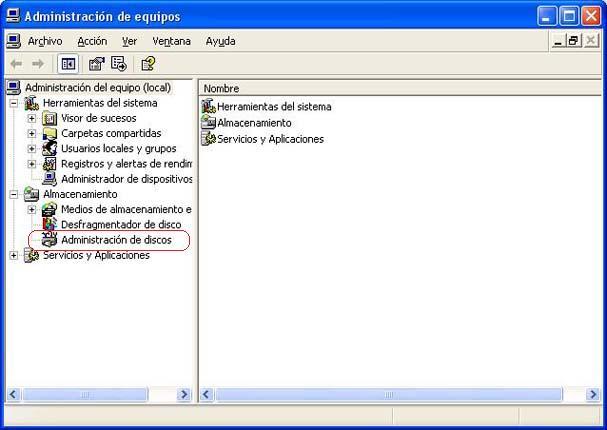
Task: Click the right pane horizontal scrollbar thumb
Action: 388,394
